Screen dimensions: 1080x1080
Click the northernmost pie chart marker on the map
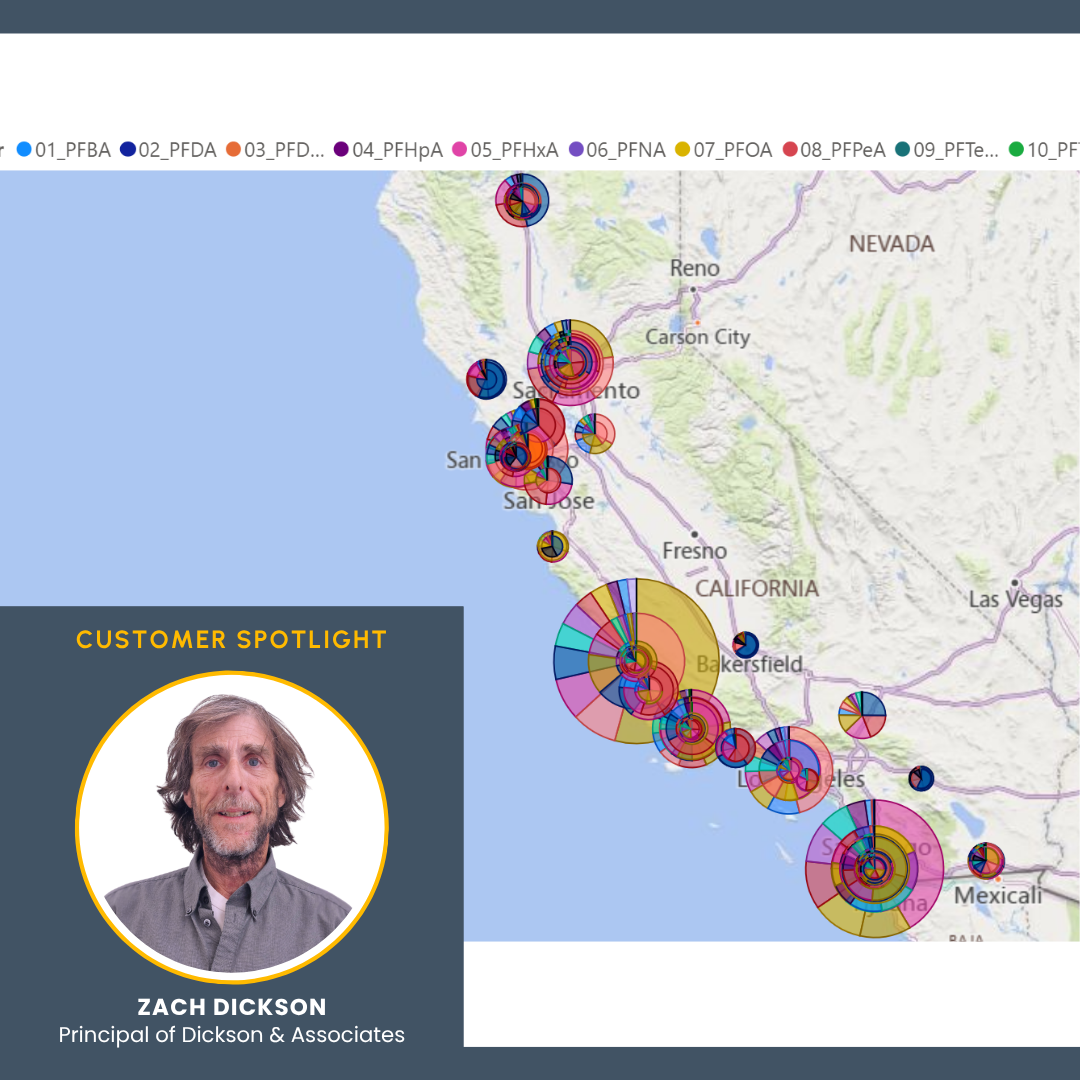pos(523,200)
